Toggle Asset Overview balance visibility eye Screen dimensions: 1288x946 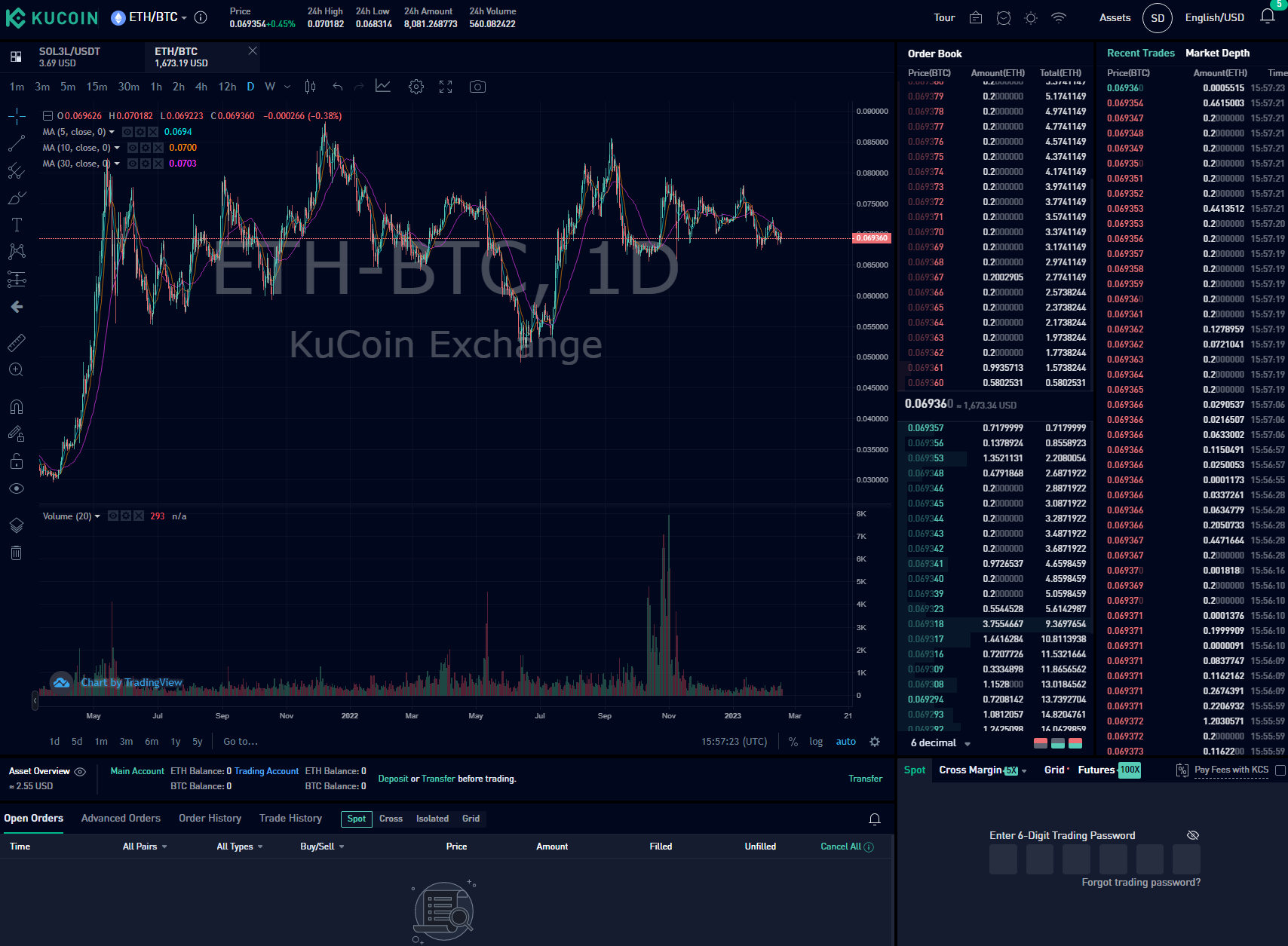click(x=80, y=772)
